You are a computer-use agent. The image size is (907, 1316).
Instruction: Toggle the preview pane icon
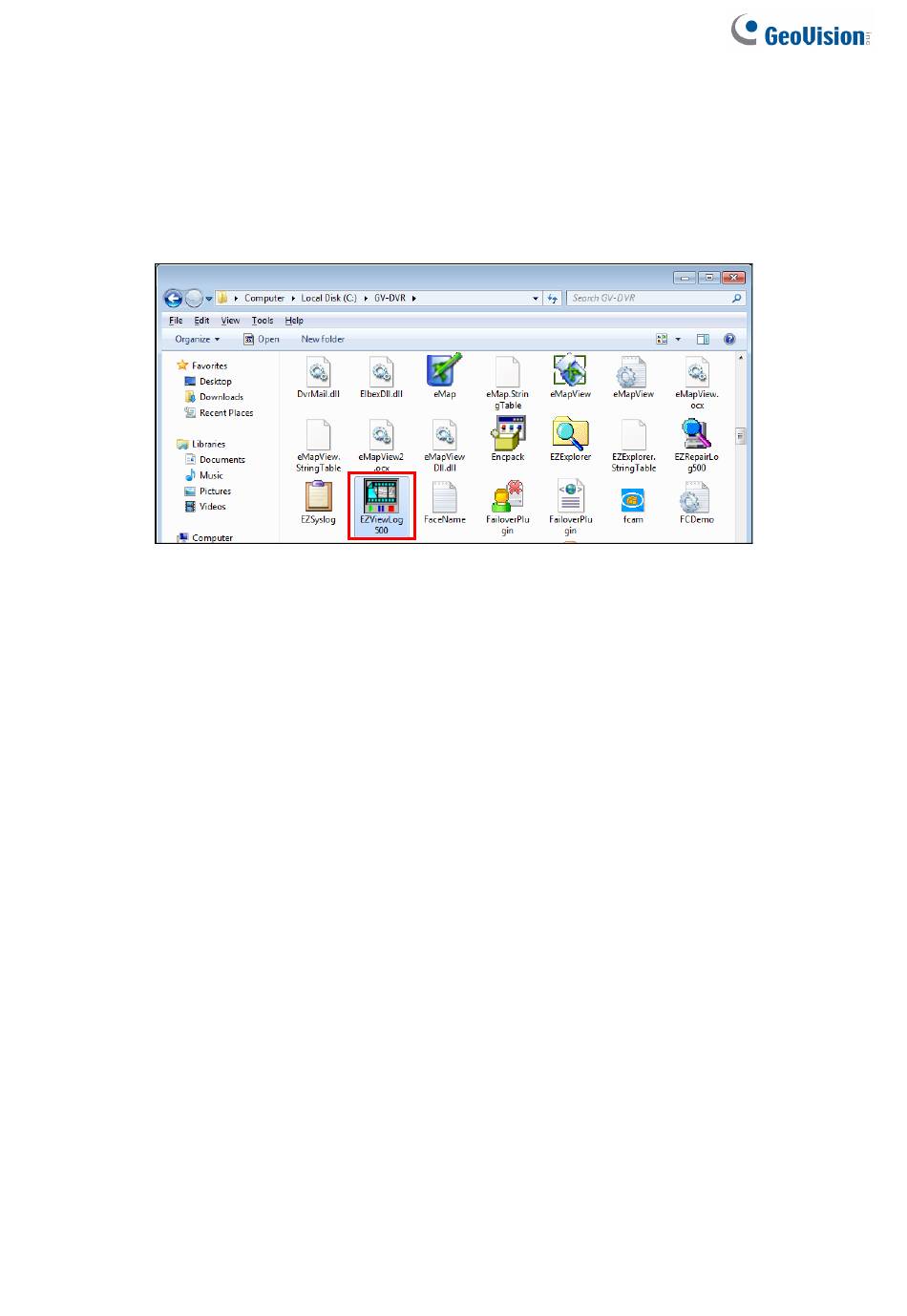point(703,339)
